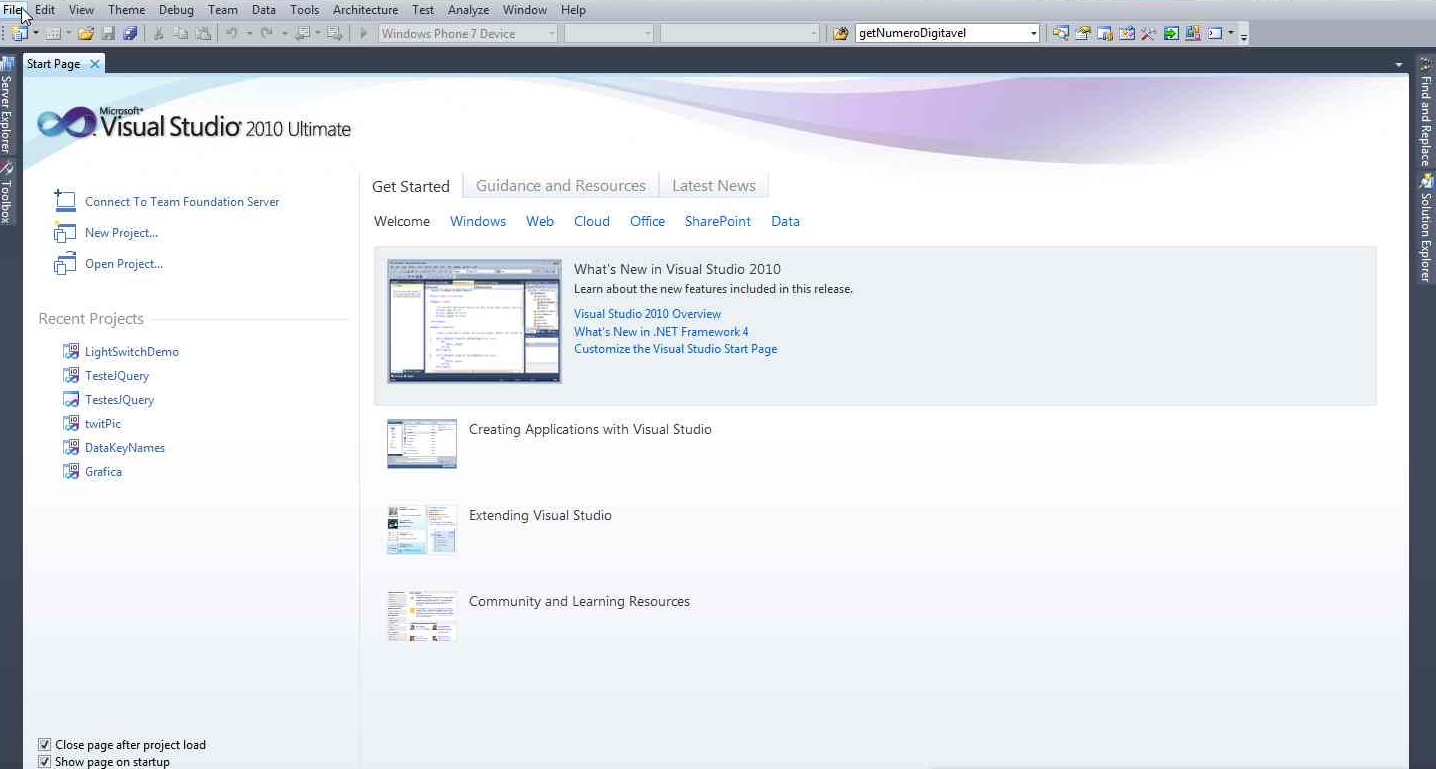Open the Server Explorer side panel
1436x769 pixels.
(x=7, y=110)
